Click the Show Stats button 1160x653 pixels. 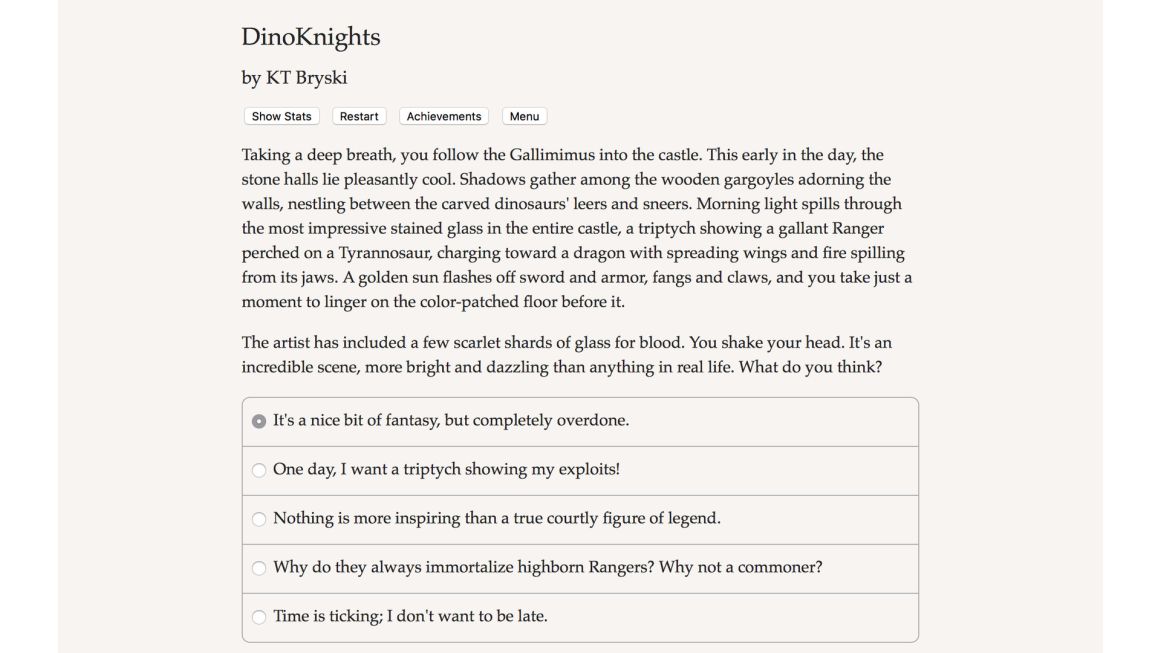[281, 116]
